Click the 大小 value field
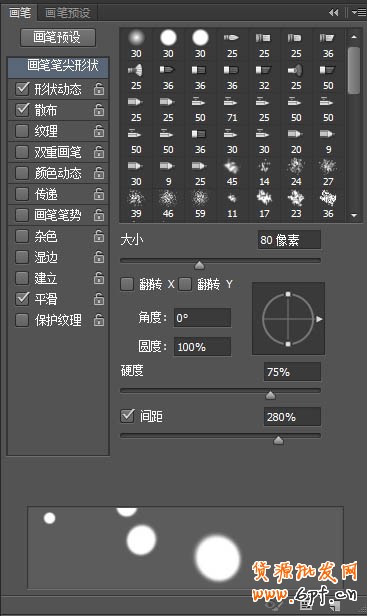 289,240
